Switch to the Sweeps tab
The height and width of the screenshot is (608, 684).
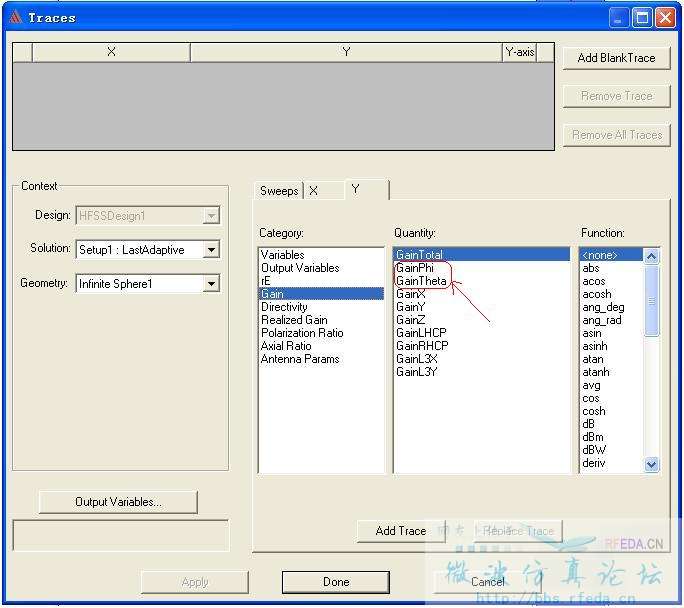[x=279, y=191]
